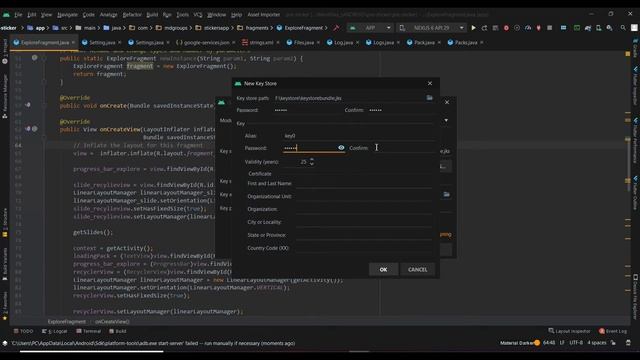This screenshot has width=640, height=360.
Task: Open the run configuration APP dropdown
Action: pyautogui.click(x=371, y=28)
